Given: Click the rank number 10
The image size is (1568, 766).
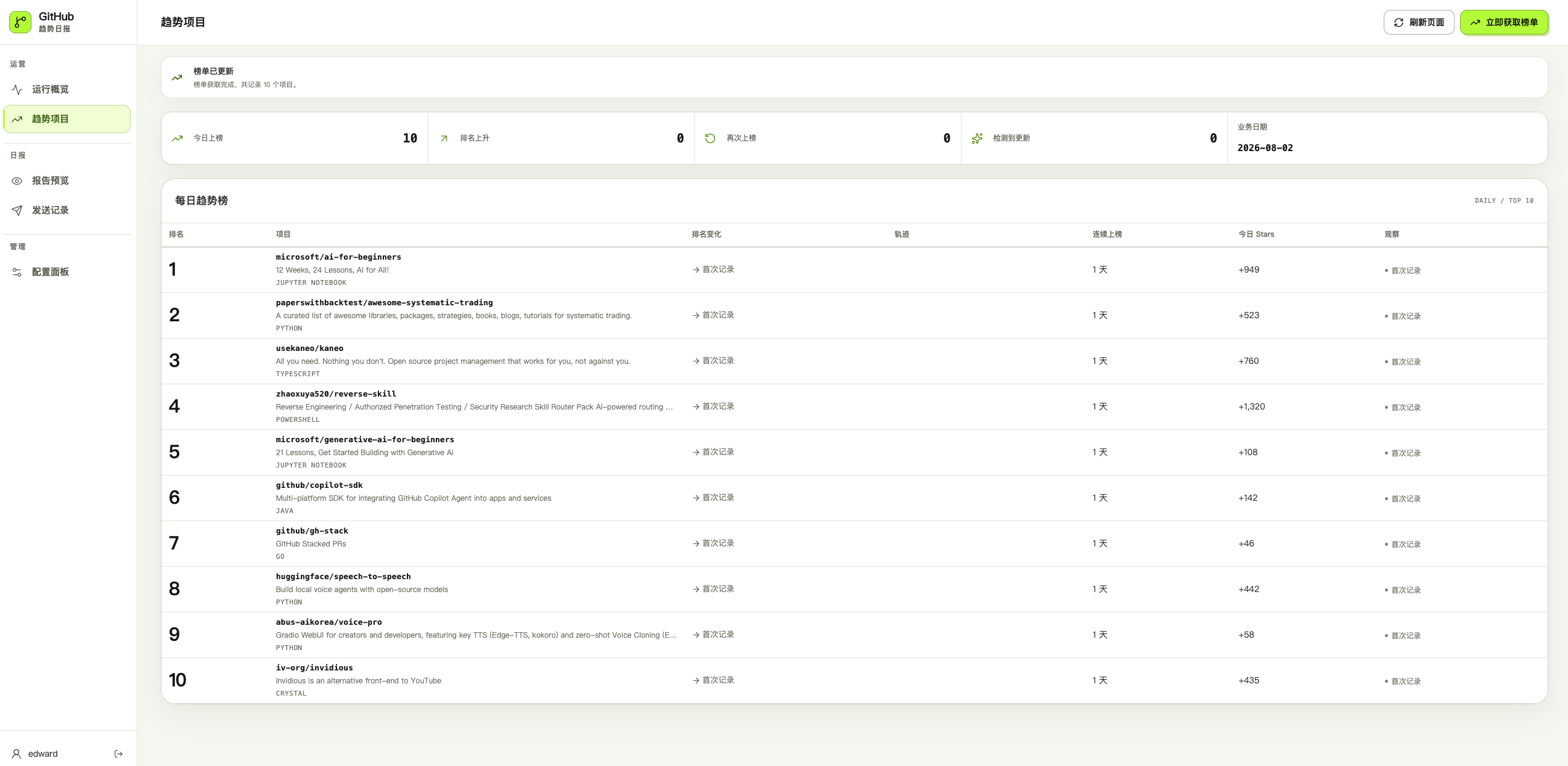Looking at the screenshot, I should pos(178,680).
